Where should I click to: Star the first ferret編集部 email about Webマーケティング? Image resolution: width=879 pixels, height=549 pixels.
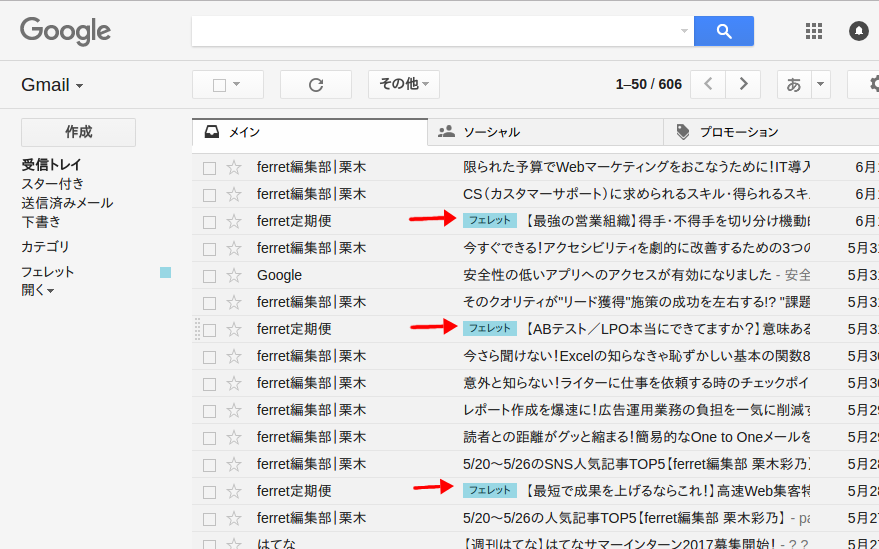pos(234,167)
